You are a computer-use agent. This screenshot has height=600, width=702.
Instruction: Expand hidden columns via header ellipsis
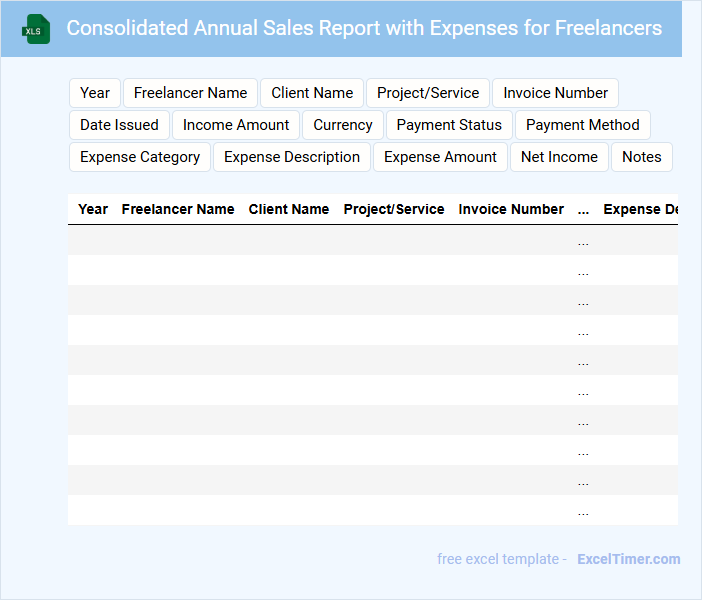click(x=583, y=209)
